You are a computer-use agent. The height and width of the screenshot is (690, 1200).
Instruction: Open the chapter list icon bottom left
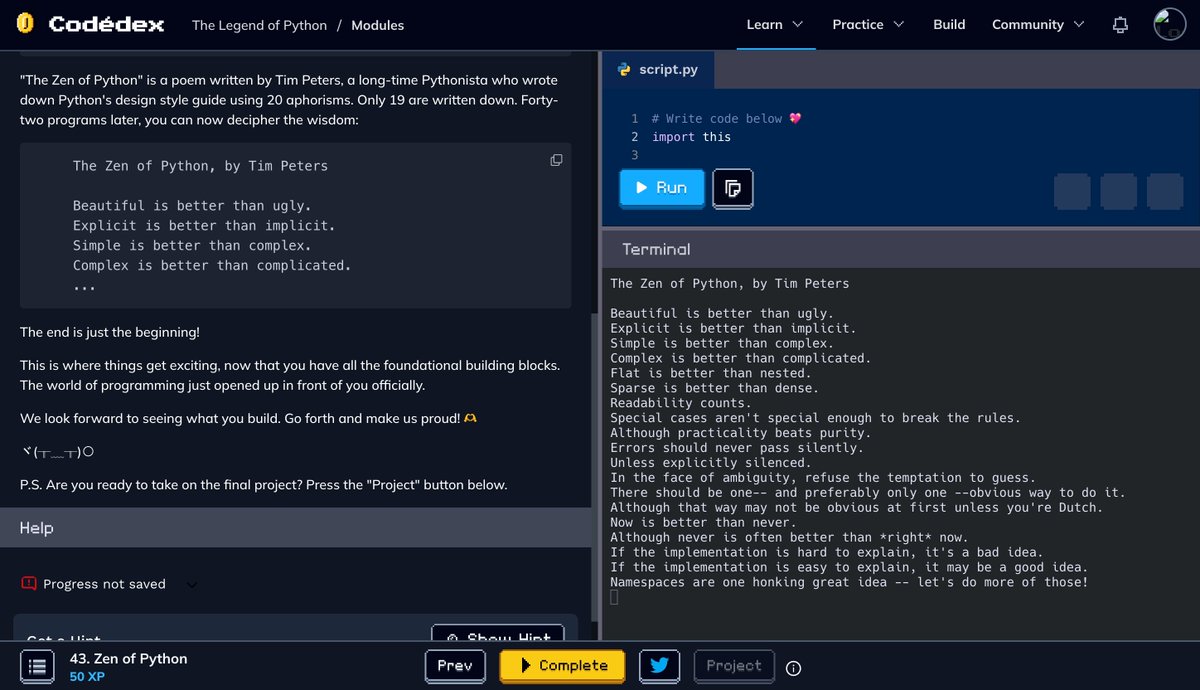tap(37, 666)
